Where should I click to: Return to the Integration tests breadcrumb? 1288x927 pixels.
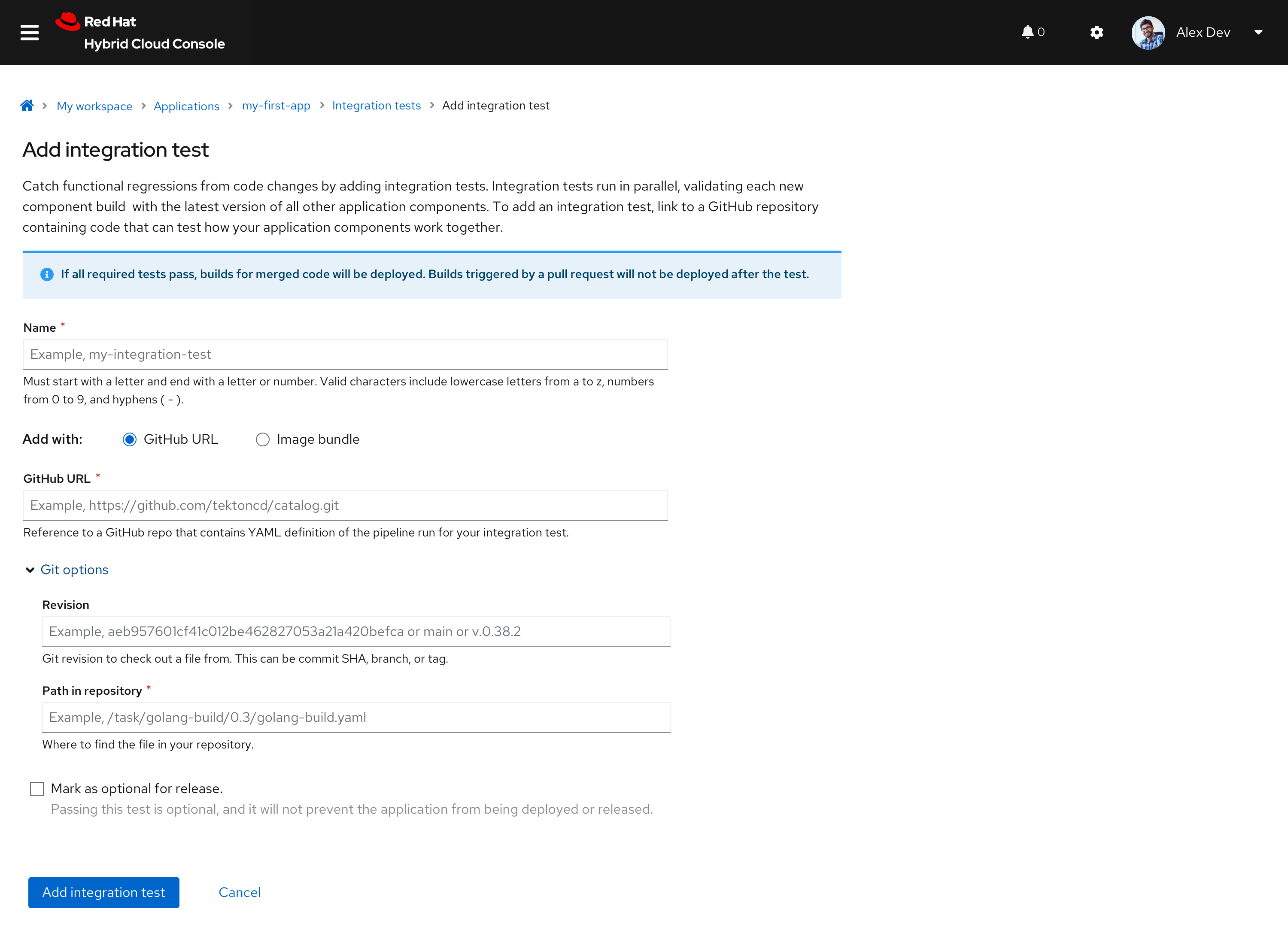376,106
